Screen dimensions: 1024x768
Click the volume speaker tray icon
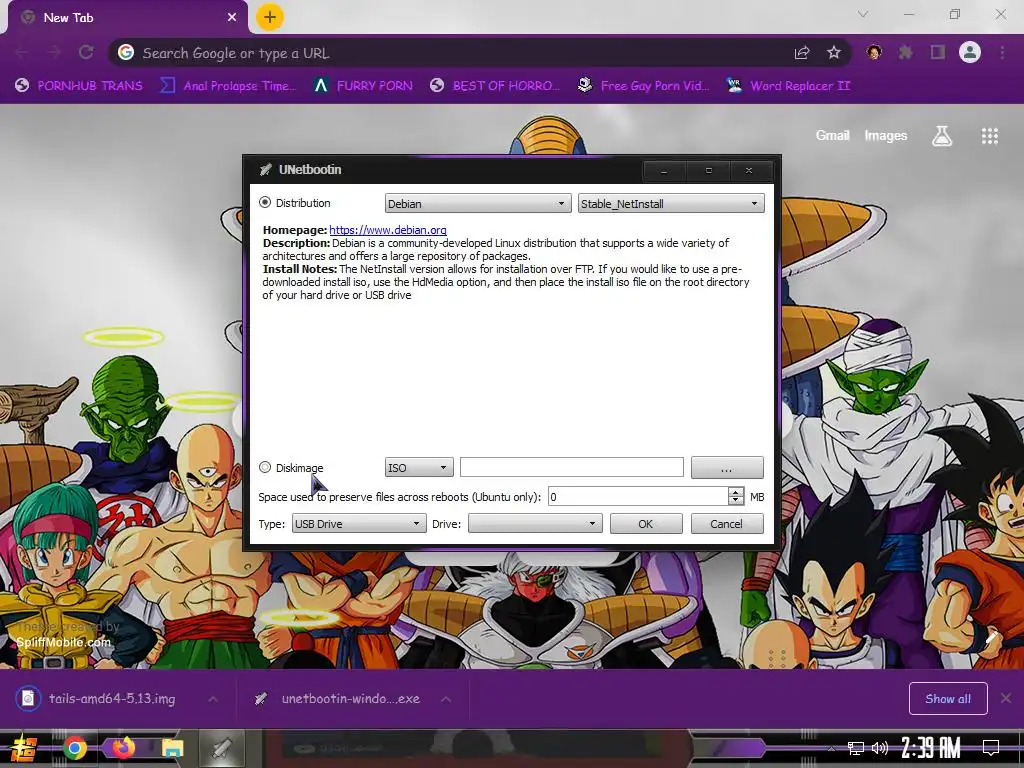[x=880, y=748]
